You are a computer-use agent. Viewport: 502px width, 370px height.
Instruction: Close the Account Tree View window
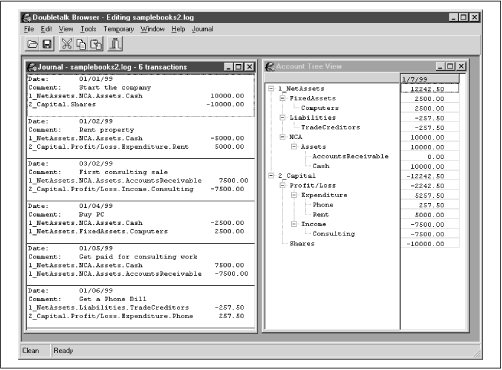pos(461,66)
